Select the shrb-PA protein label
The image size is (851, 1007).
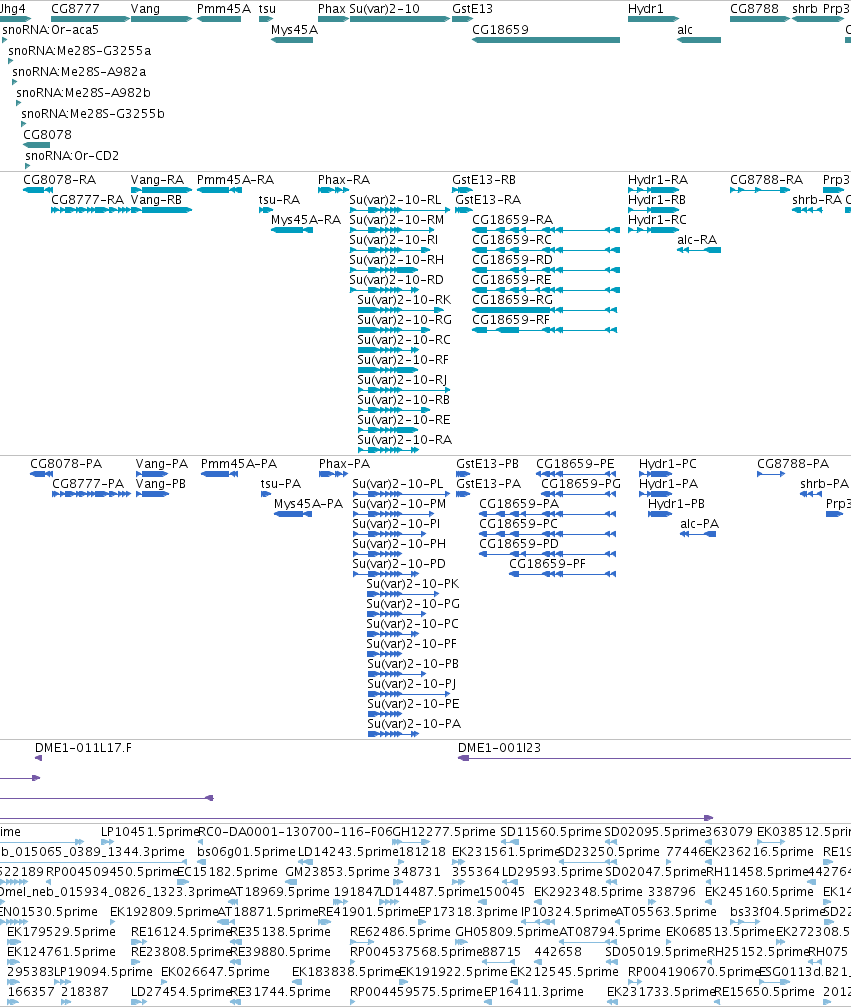coord(825,484)
